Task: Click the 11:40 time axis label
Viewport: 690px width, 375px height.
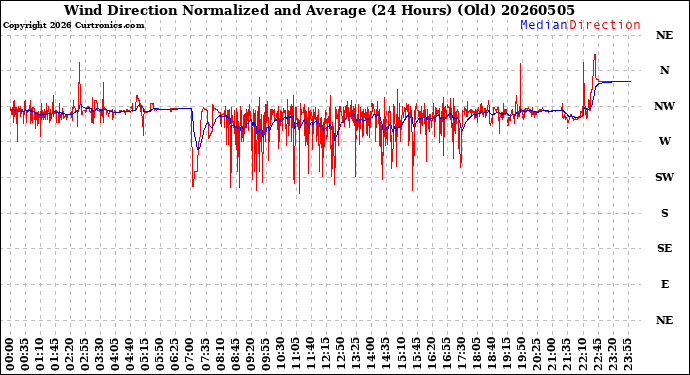Action: [x=310, y=354]
